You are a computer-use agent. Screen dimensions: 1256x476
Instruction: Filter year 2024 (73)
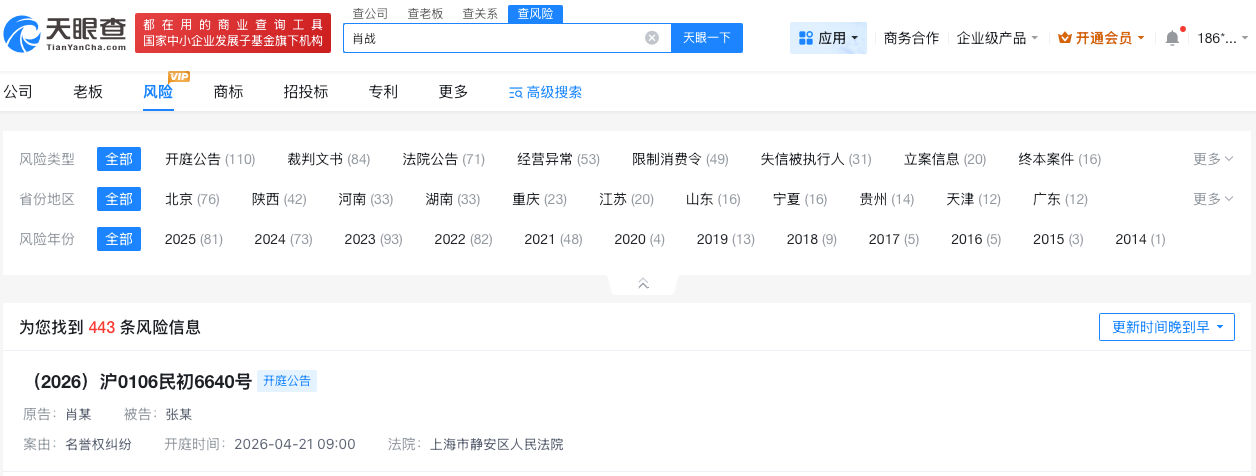point(284,239)
